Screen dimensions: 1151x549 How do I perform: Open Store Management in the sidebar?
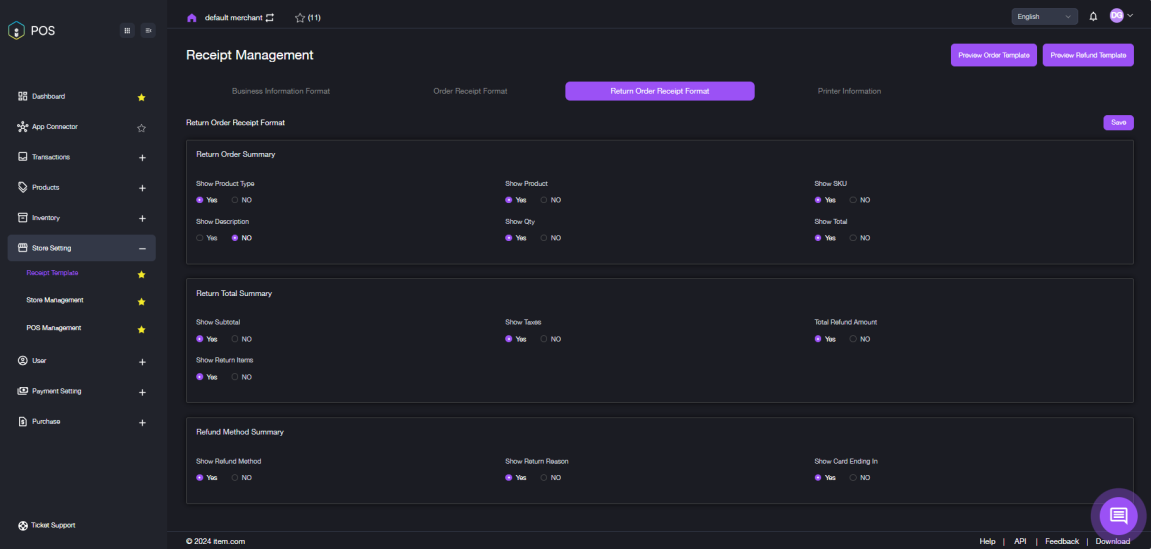coord(55,300)
